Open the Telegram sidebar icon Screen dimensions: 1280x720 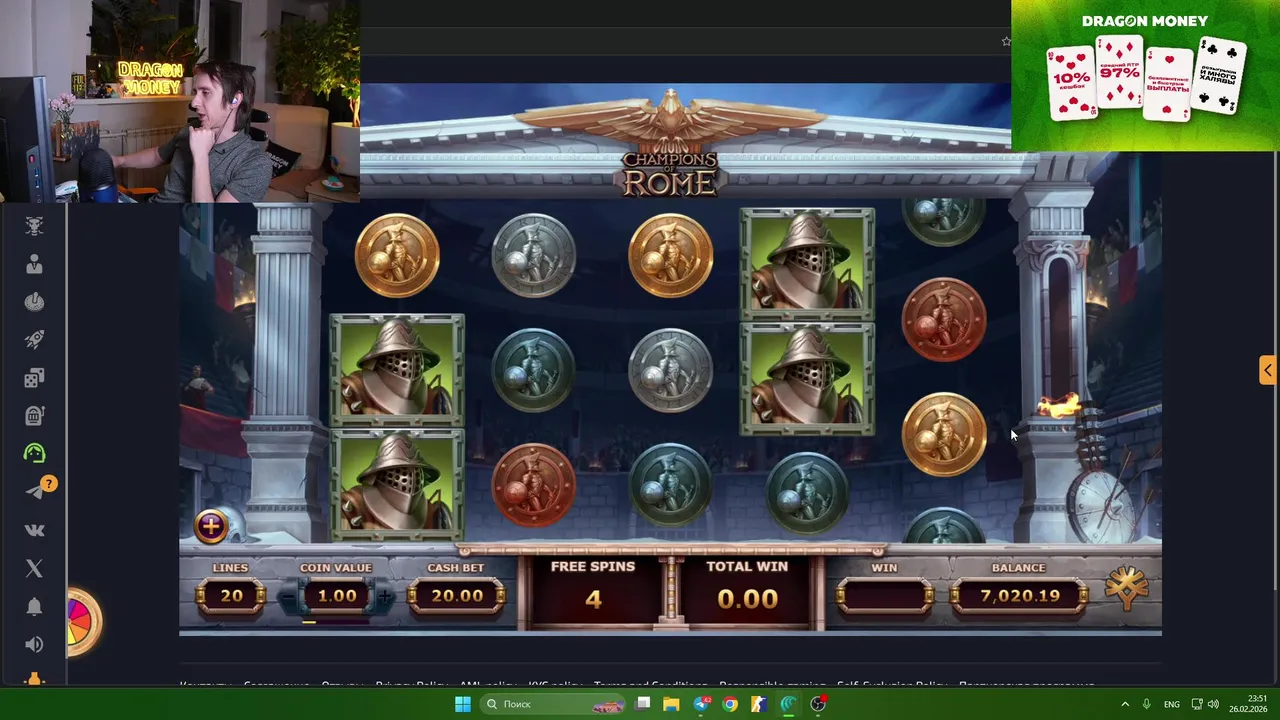tap(34, 491)
